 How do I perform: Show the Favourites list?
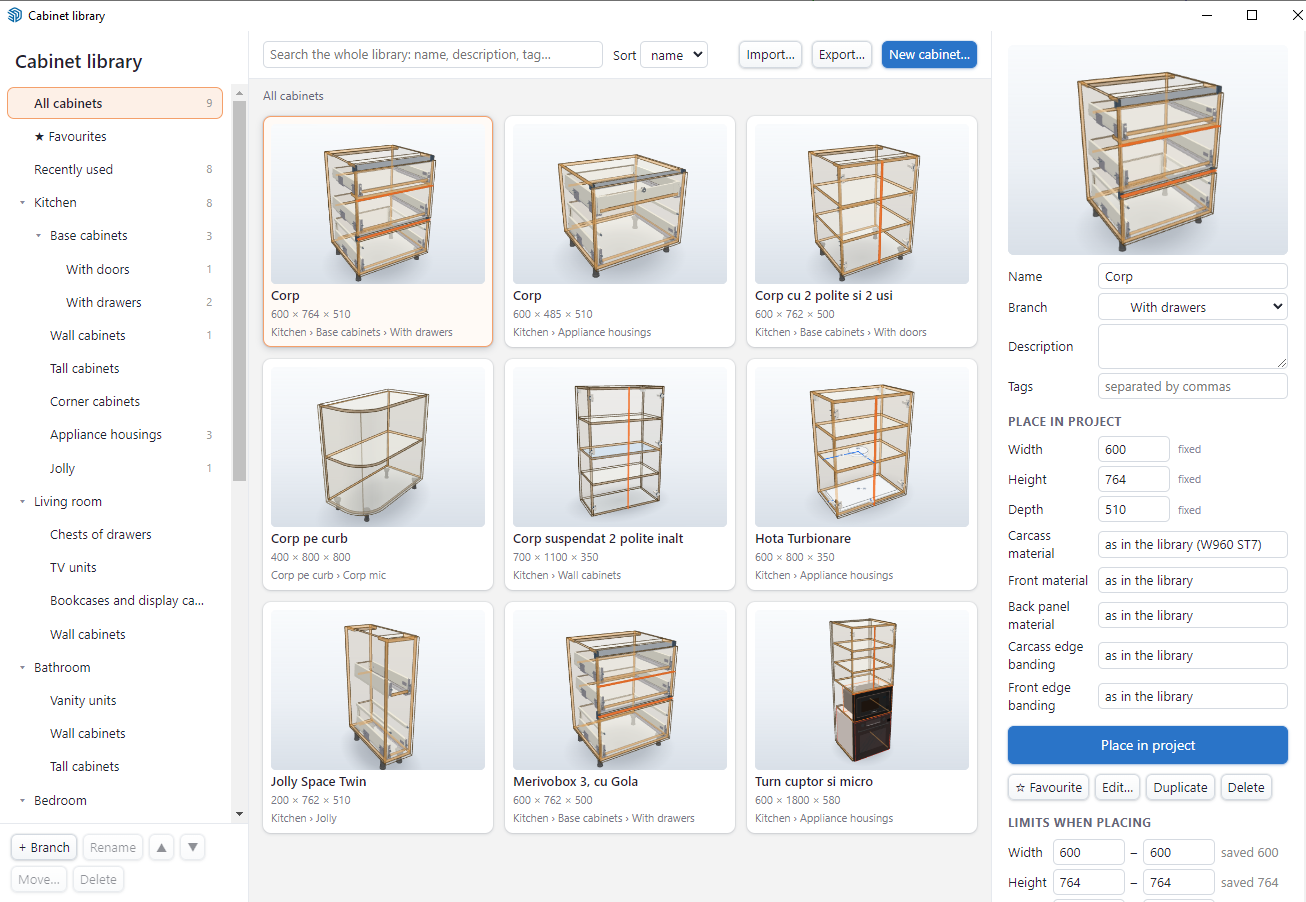click(x=115, y=136)
